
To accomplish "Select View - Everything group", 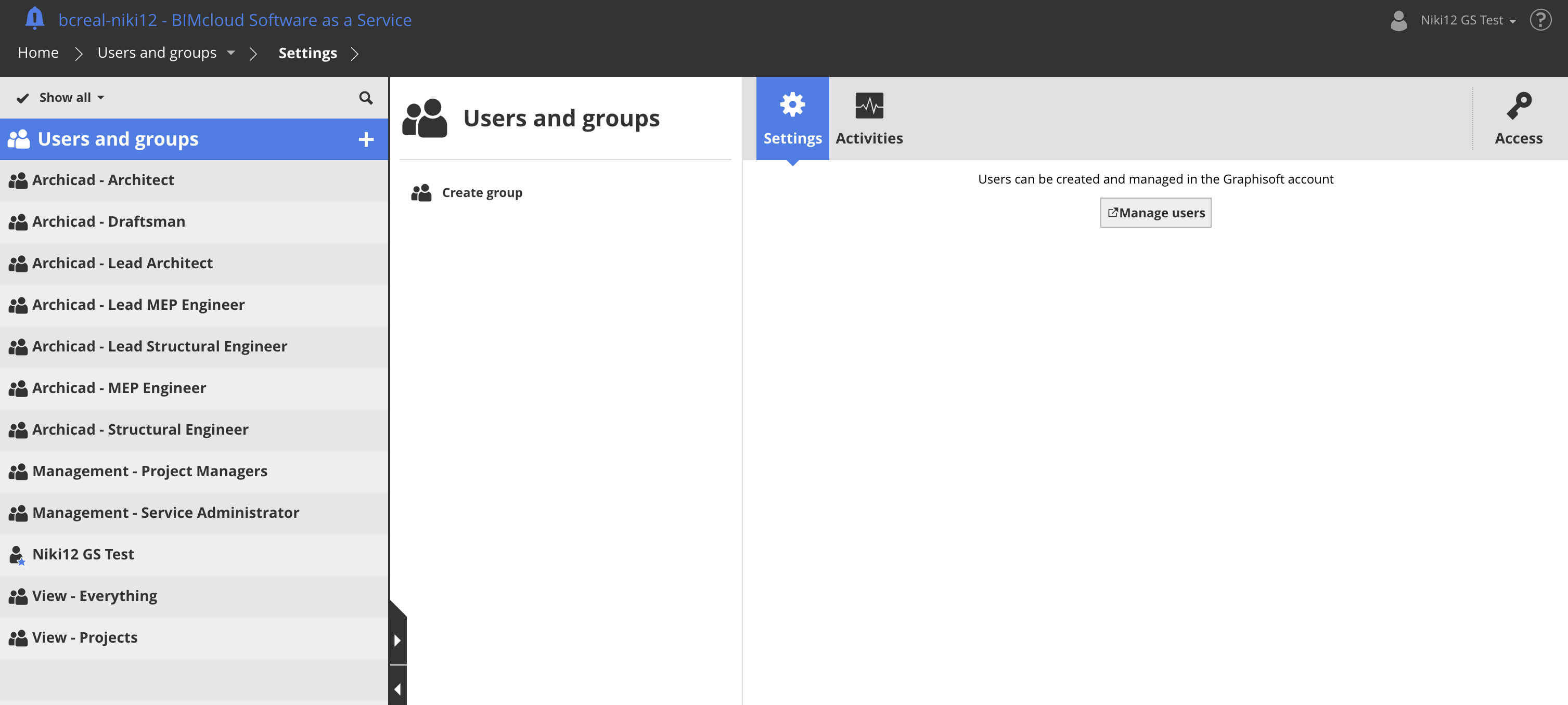I will coord(194,596).
